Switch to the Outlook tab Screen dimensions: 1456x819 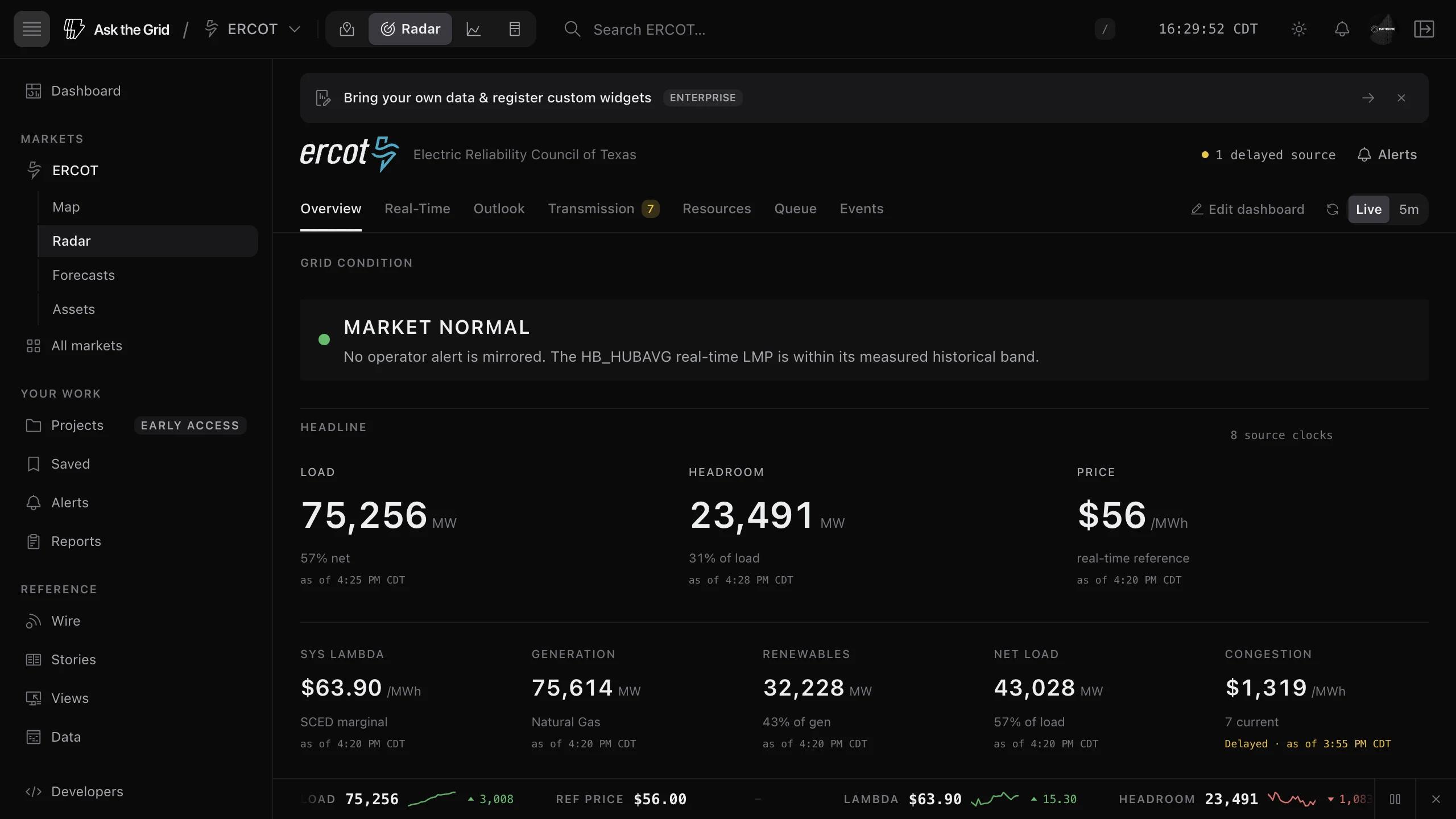pyautogui.click(x=499, y=209)
